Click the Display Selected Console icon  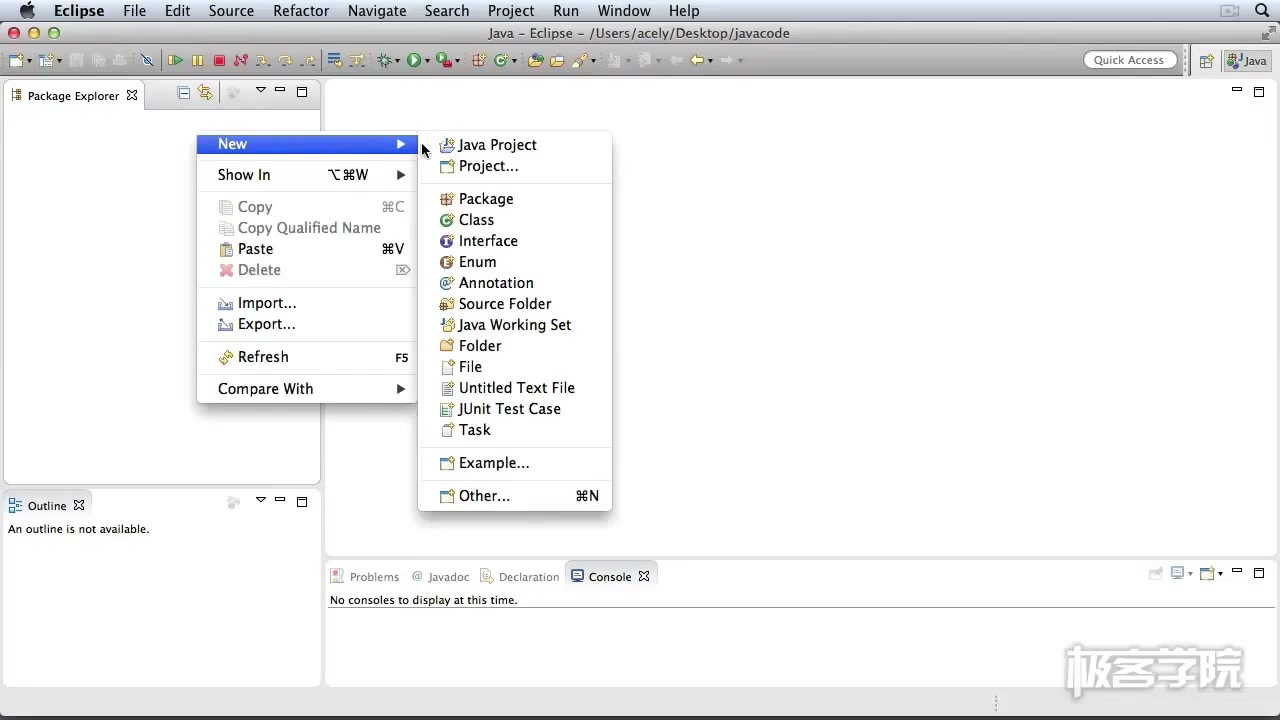(x=1178, y=573)
